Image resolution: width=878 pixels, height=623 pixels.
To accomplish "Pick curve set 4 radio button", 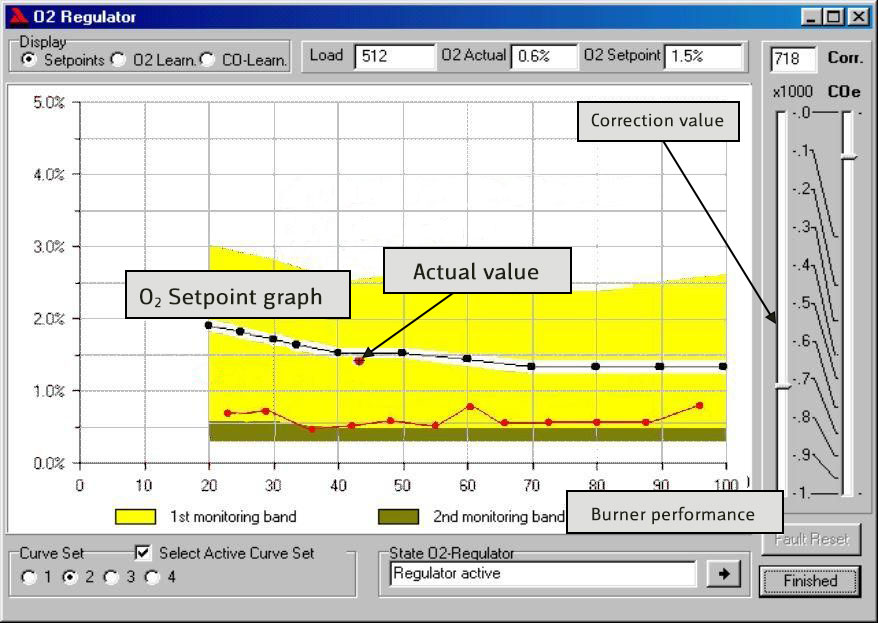I will (152, 577).
